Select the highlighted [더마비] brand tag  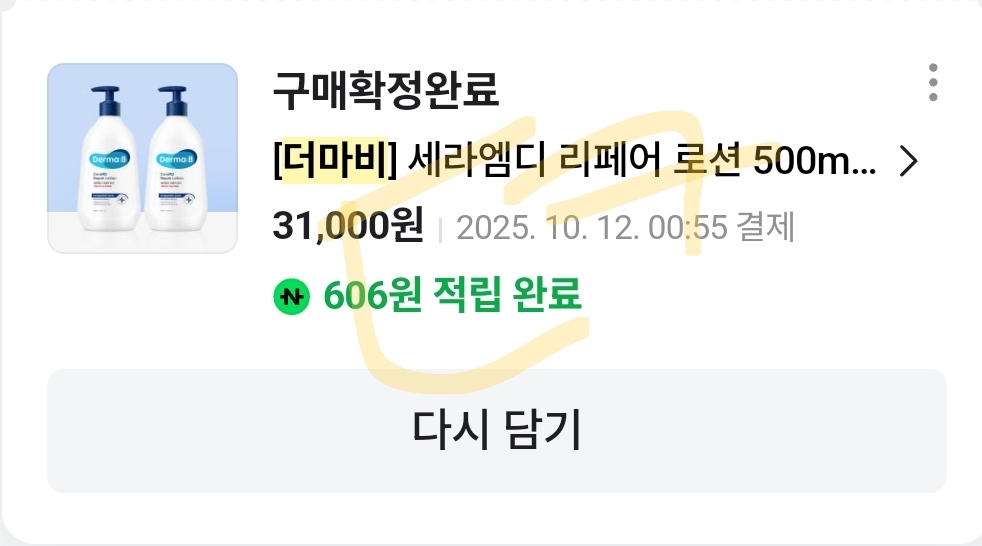tap(335, 160)
